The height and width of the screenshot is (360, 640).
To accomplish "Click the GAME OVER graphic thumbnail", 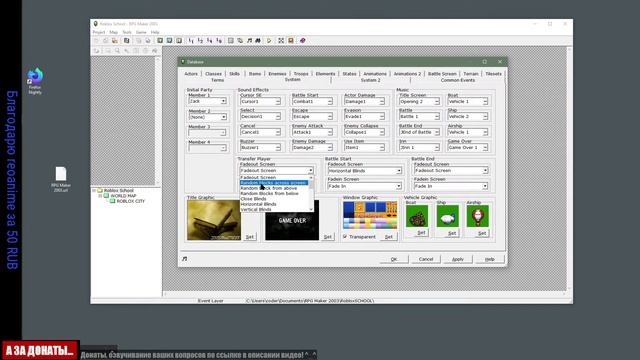I will click(x=292, y=221).
